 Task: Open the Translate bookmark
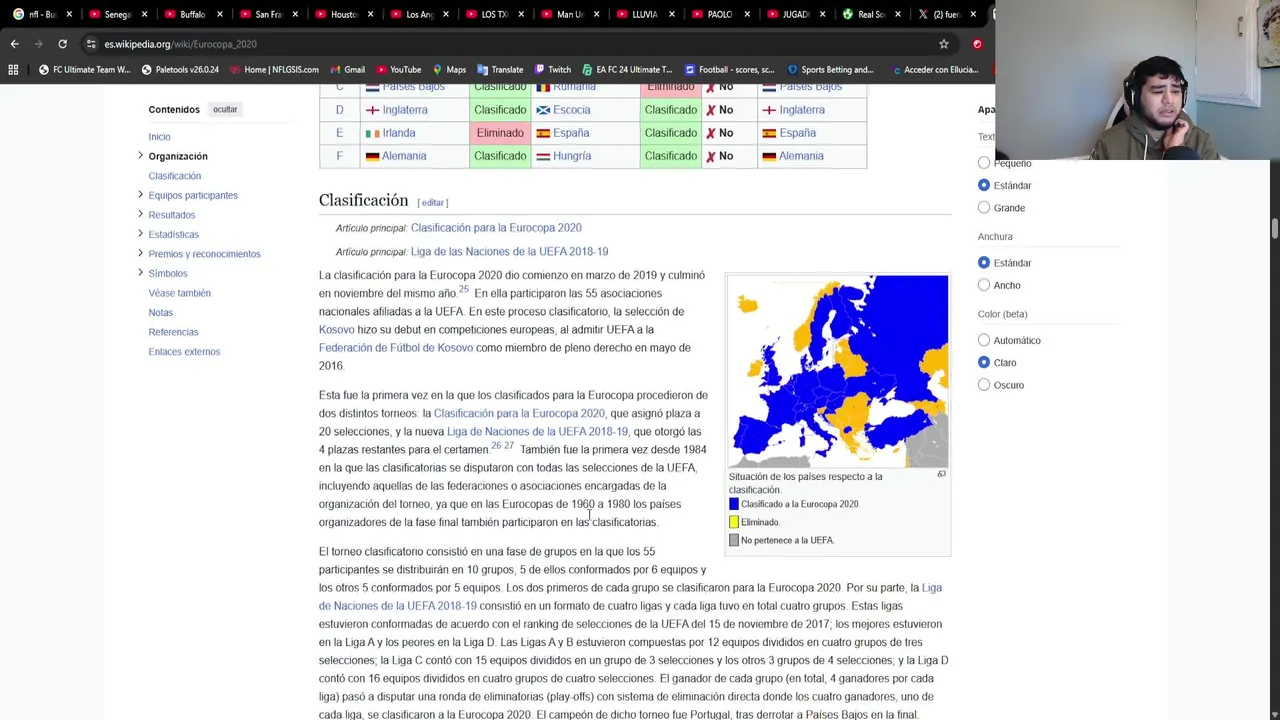[x=500, y=70]
